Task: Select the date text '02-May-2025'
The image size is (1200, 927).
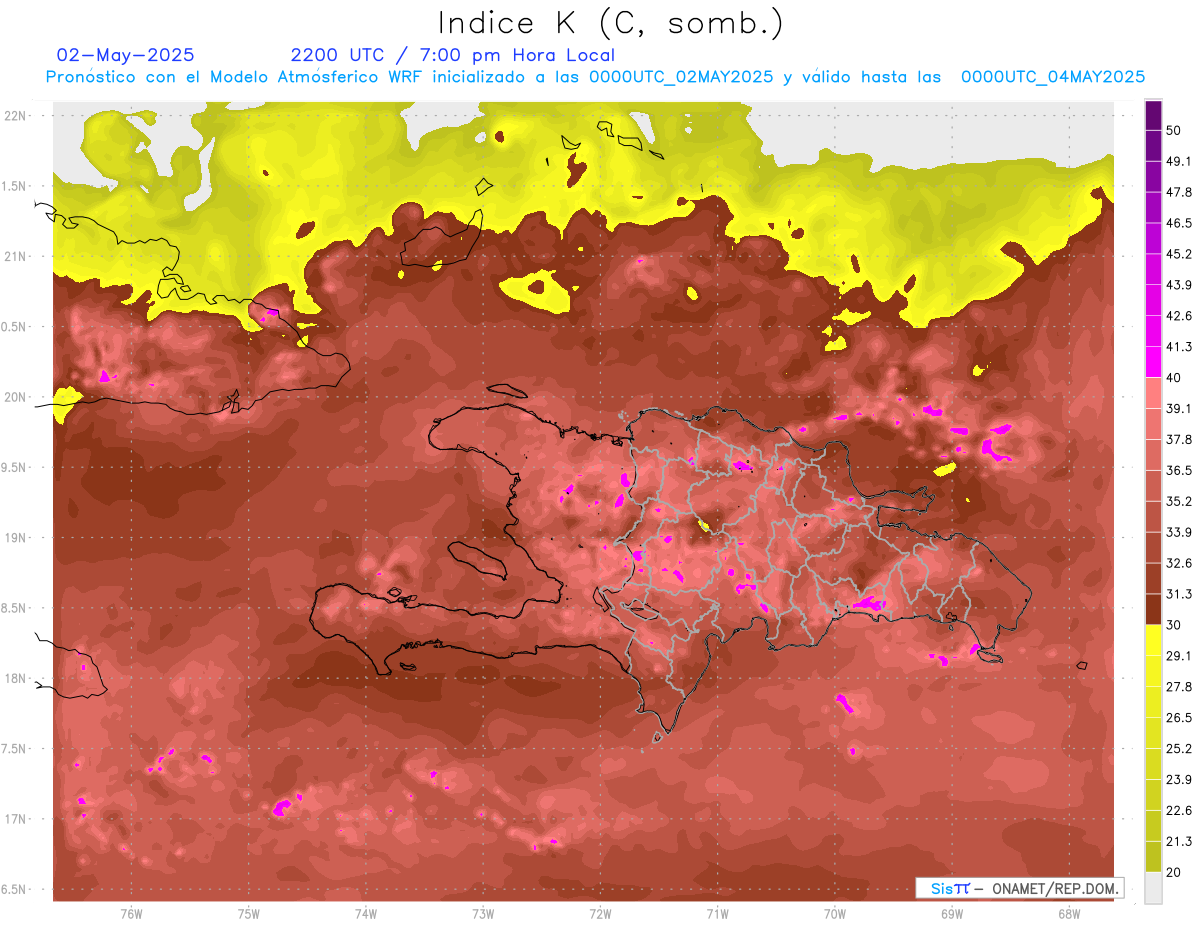Action: 125,55
